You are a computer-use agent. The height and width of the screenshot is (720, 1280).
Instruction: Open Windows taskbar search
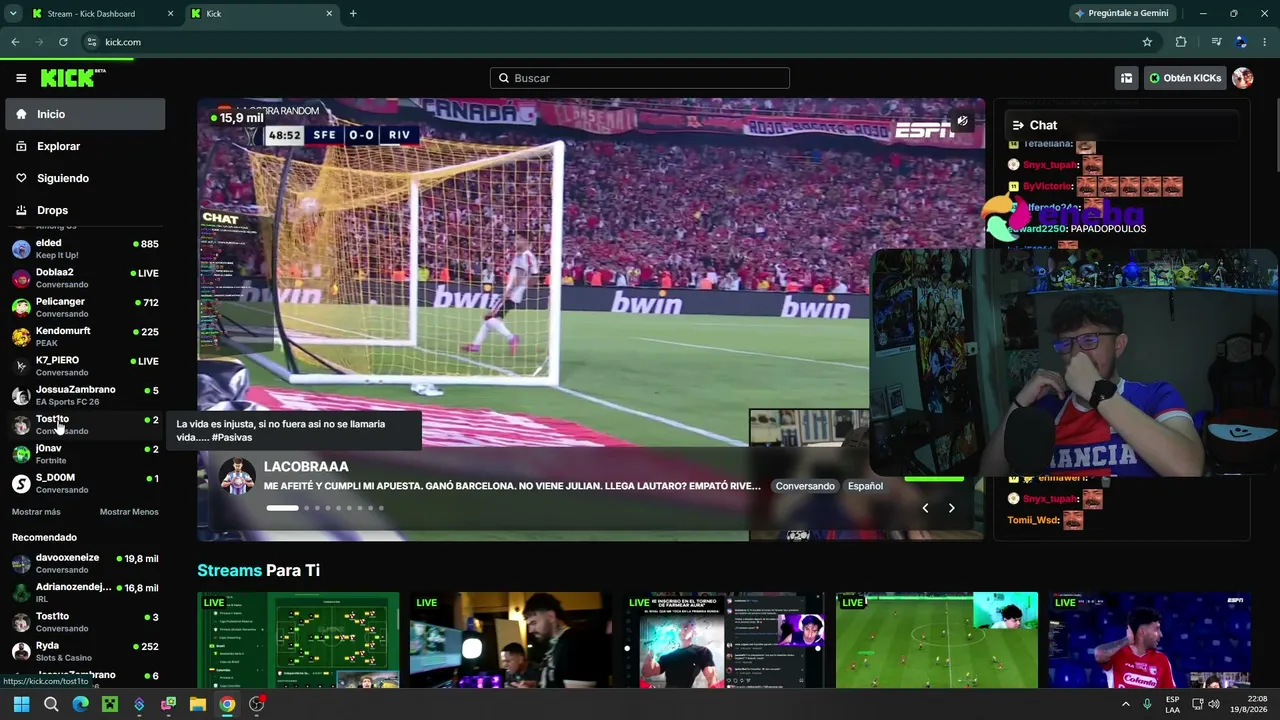tap(51, 704)
